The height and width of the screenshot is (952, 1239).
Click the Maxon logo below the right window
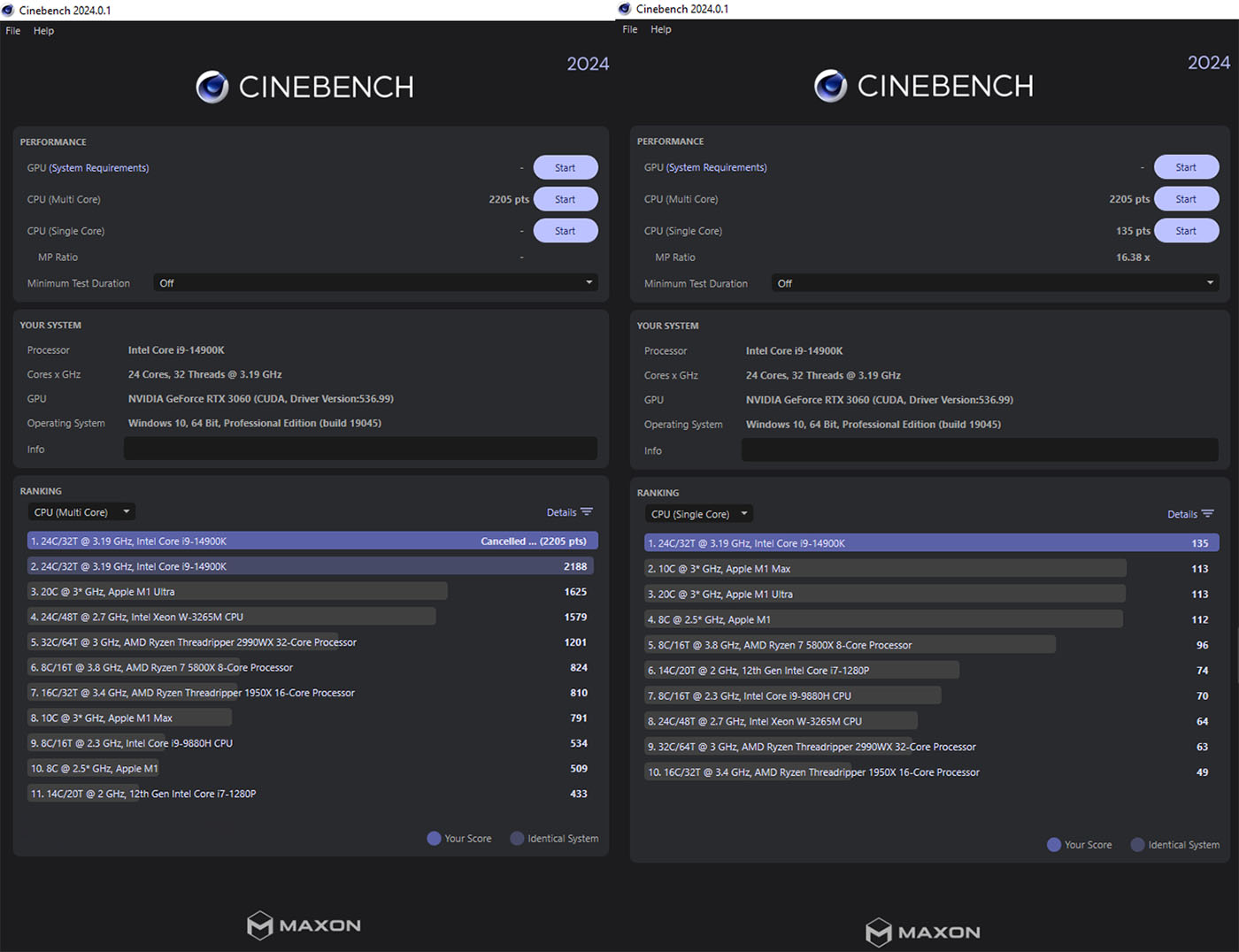[922, 933]
